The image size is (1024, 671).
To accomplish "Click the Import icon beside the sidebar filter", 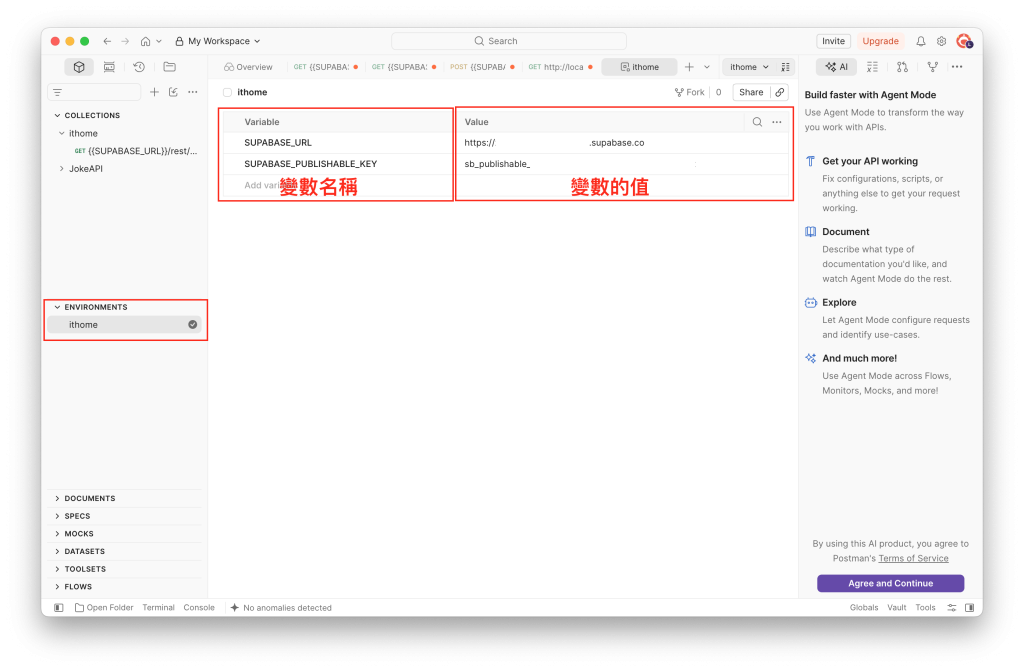I will tap(173, 92).
